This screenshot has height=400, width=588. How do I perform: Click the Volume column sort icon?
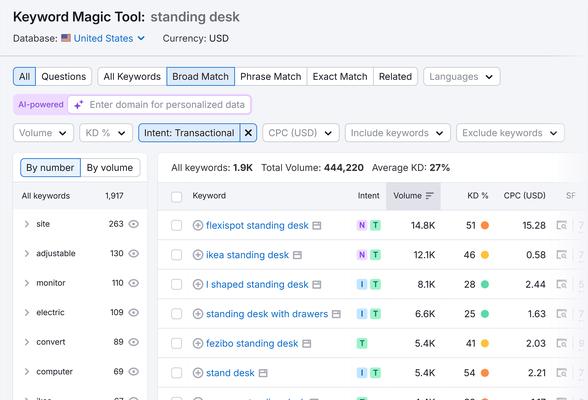(x=430, y=196)
